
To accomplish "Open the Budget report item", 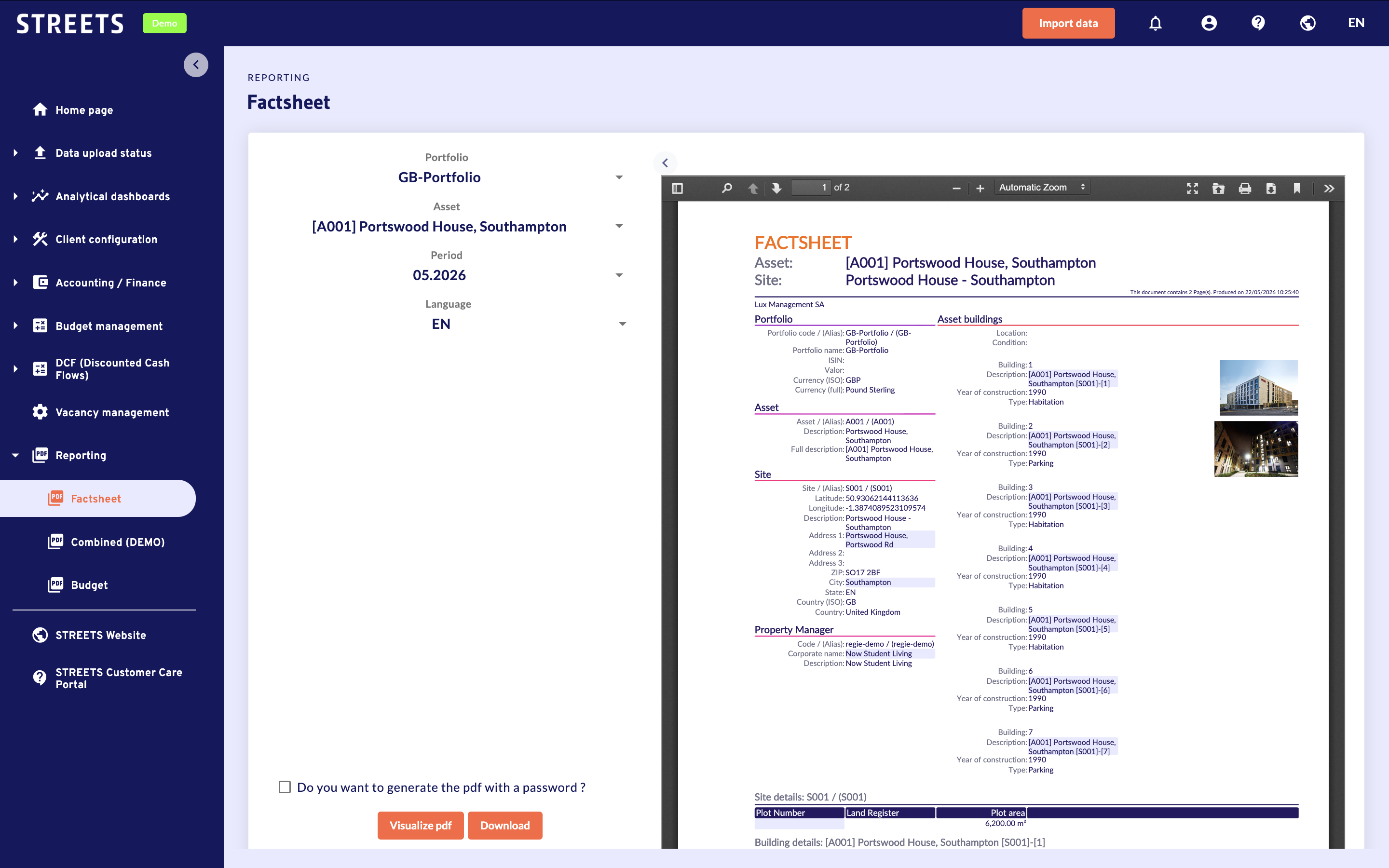I will point(89,585).
